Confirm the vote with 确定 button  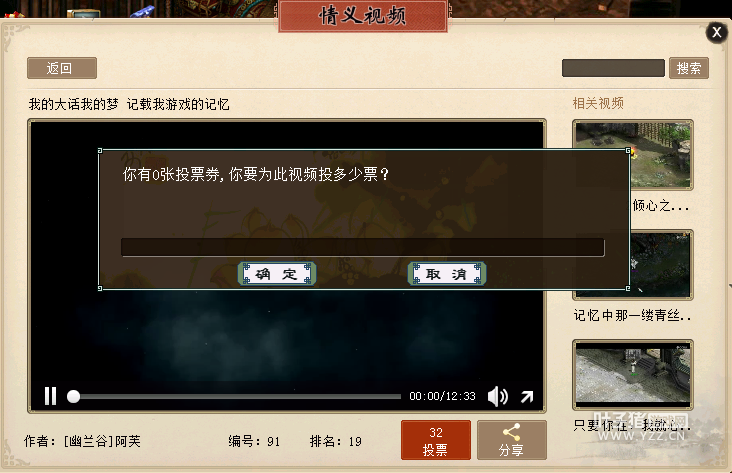277,274
